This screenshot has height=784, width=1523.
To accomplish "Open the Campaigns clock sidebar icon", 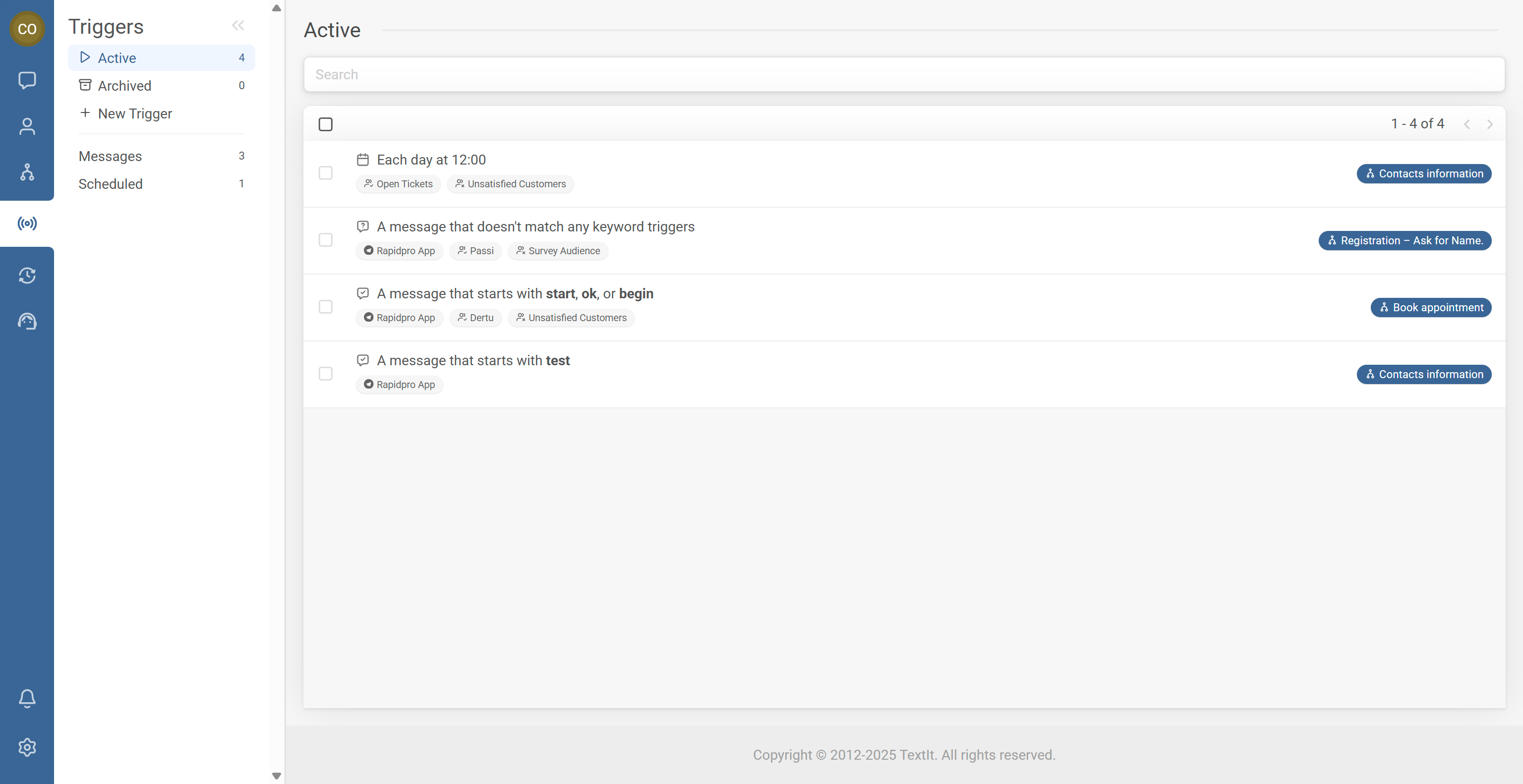I will pos(27,276).
